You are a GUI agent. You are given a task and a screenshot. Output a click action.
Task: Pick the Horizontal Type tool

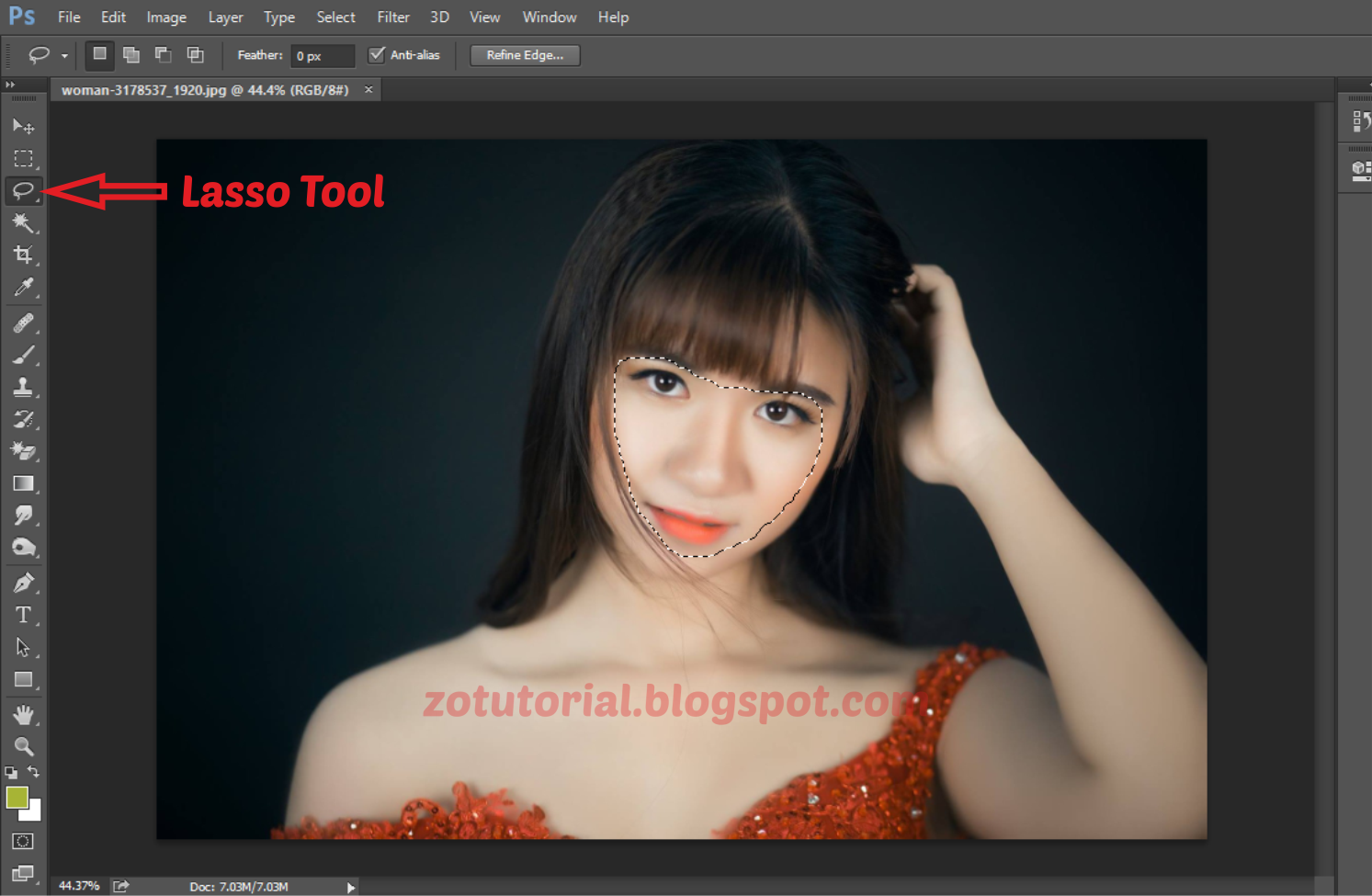23,615
